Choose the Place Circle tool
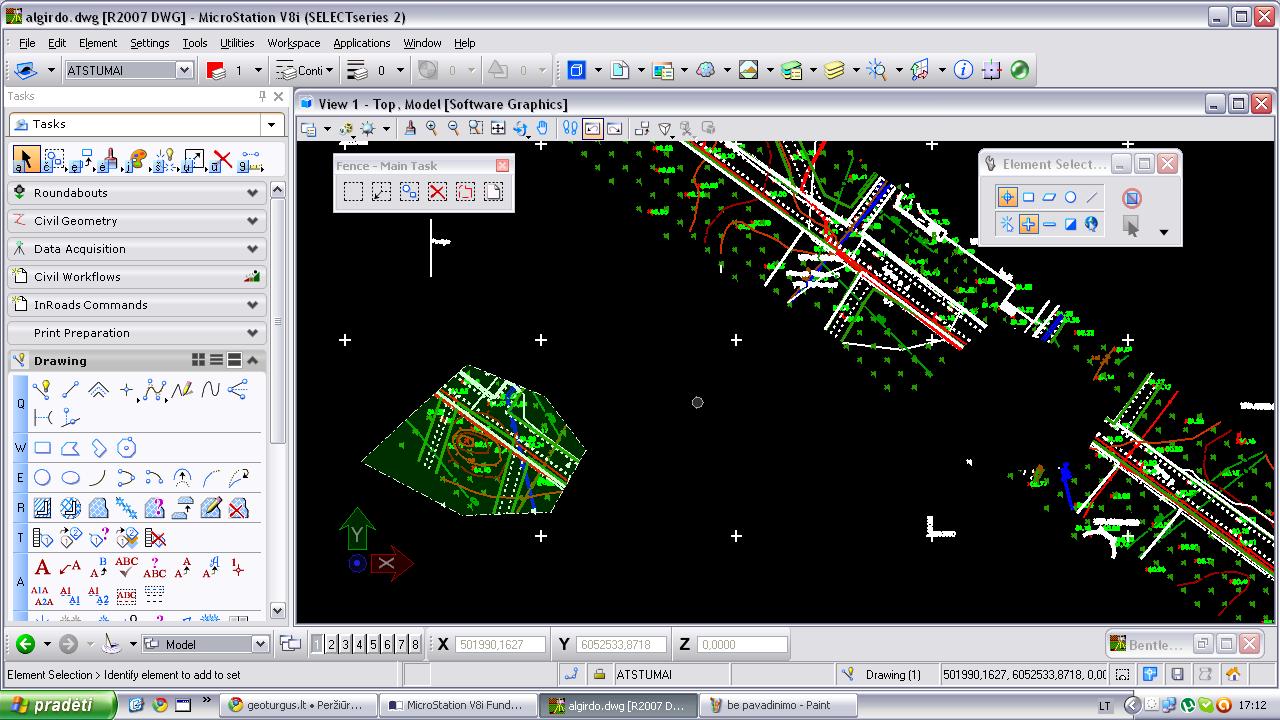The width and height of the screenshot is (1280, 720). tap(42, 478)
